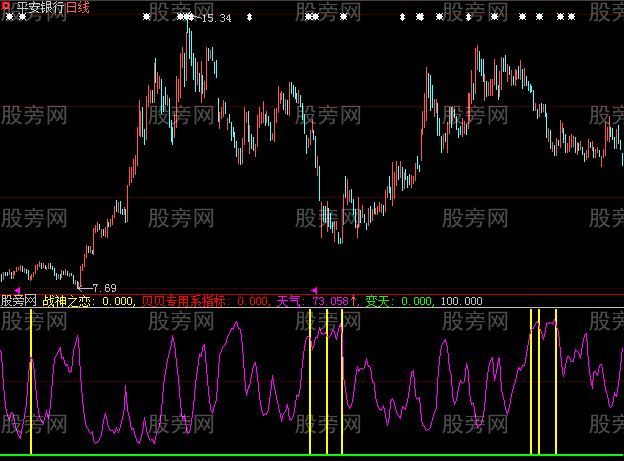Image resolution: width=624 pixels, height=461 pixels.
Task: Click the first yellow signal line on left
Action: pyautogui.click(x=31, y=380)
